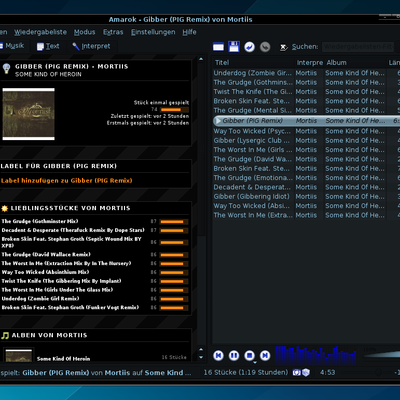Clear playlist filter with X icon
The width and height of the screenshot is (400, 400).
point(283,47)
